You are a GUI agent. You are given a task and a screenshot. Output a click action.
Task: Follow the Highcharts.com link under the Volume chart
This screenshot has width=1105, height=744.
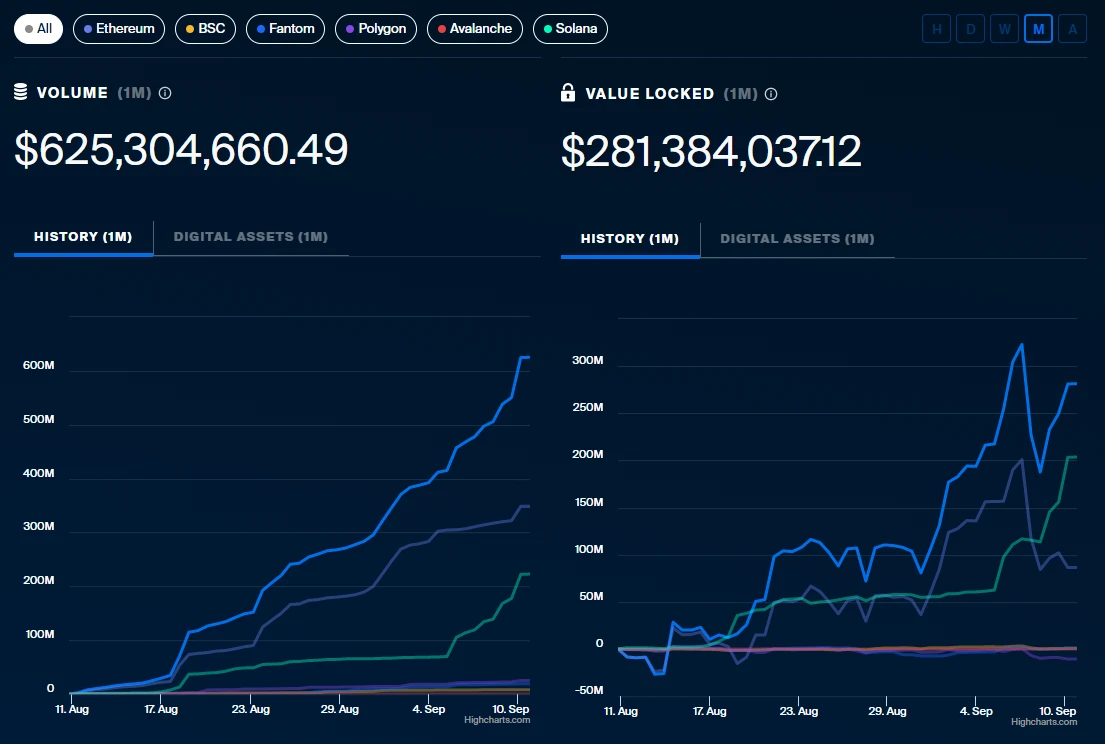[x=497, y=720]
